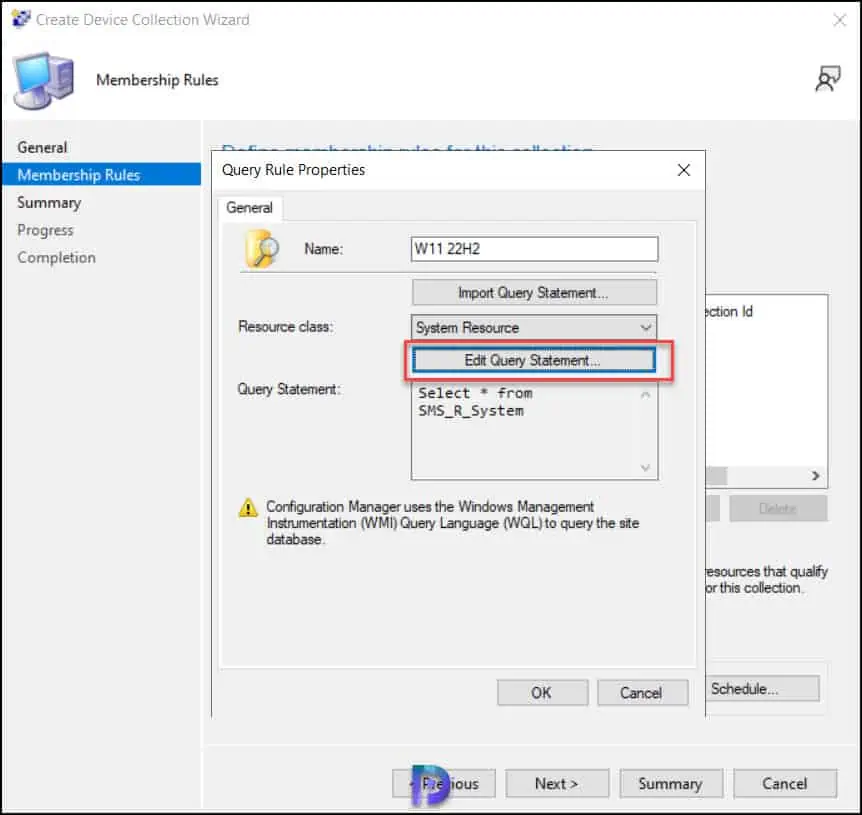Go to General step in wizard sidebar

coord(42,147)
